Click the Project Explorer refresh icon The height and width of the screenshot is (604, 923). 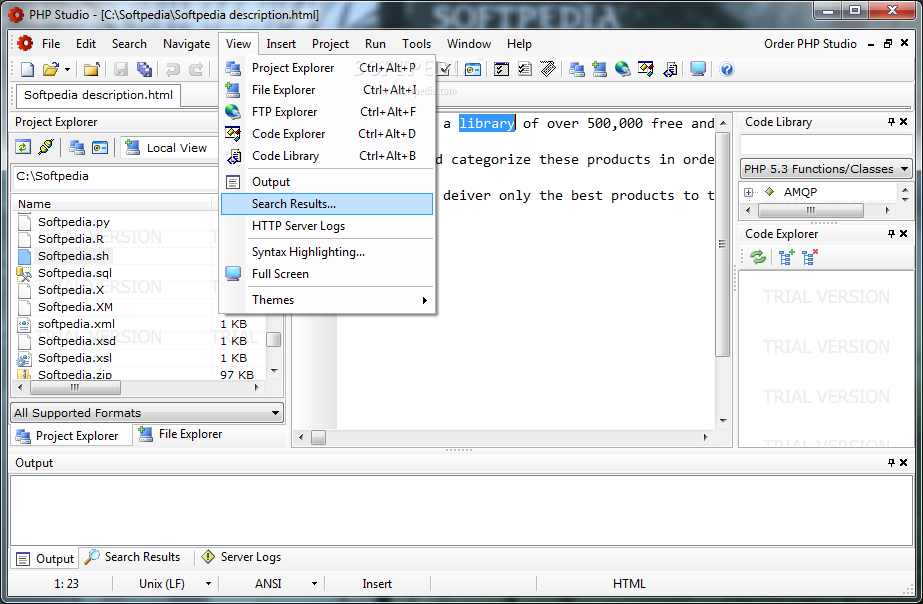click(x=22, y=147)
